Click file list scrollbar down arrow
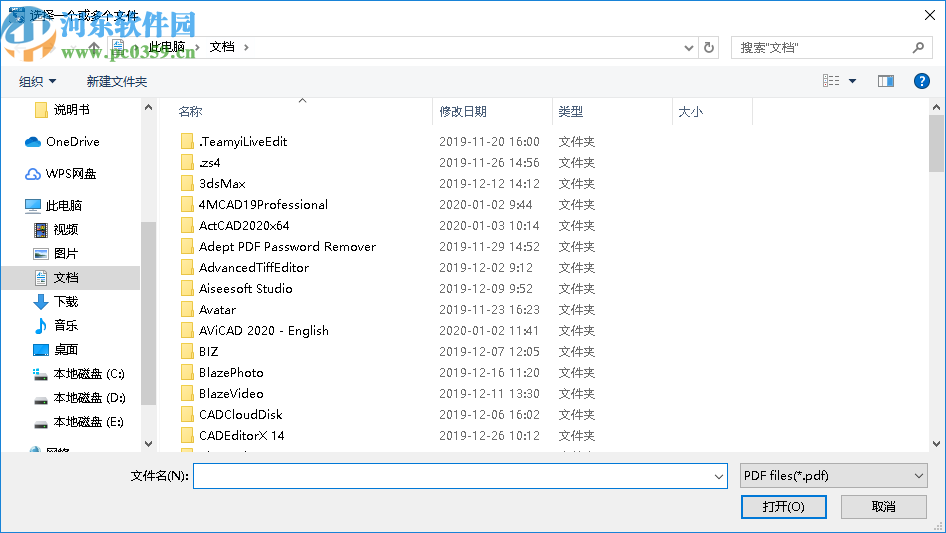946x533 pixels. [936, 444]
